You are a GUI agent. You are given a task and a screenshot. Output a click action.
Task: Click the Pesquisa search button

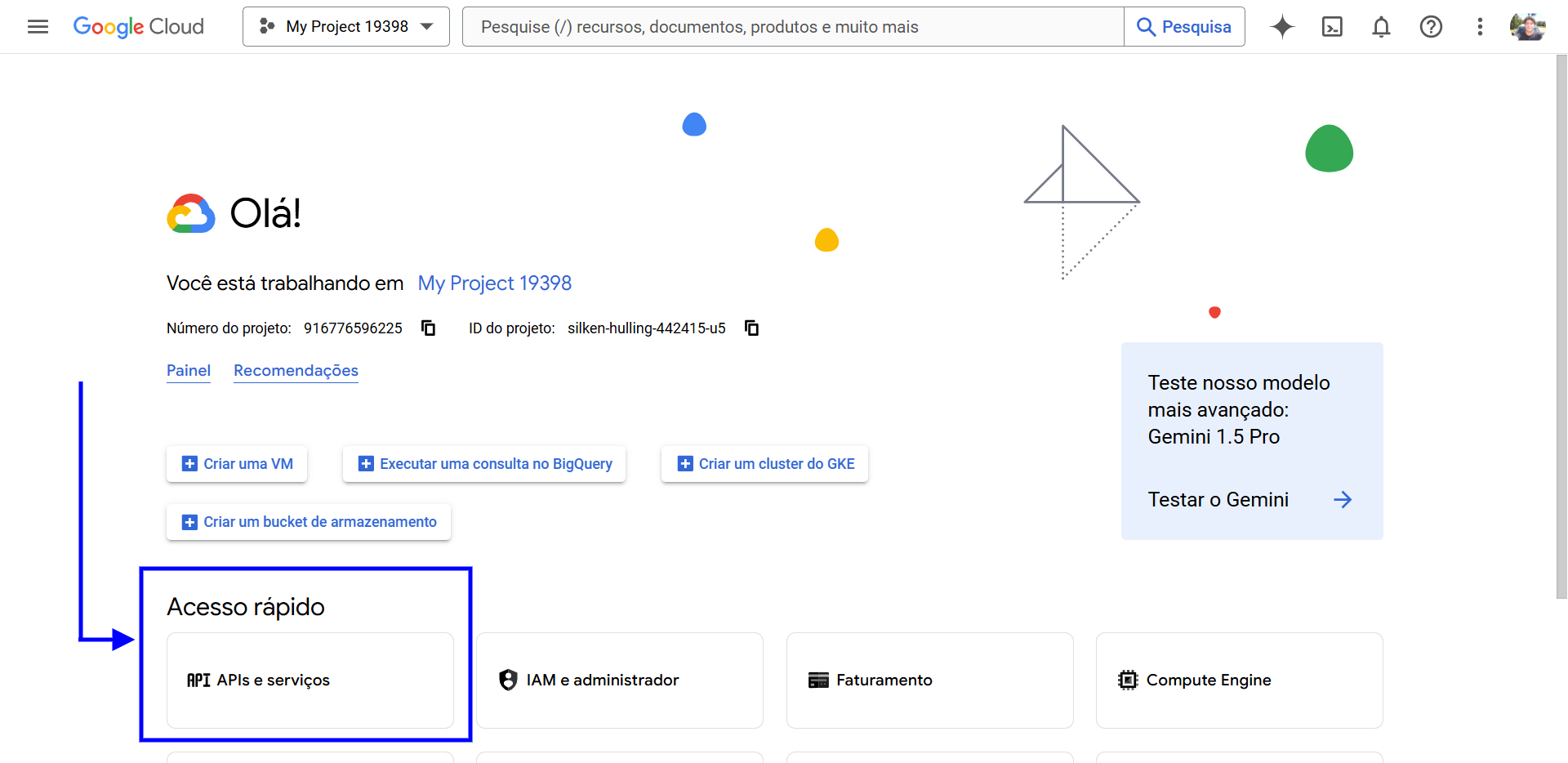click(x=1184, y=27)
